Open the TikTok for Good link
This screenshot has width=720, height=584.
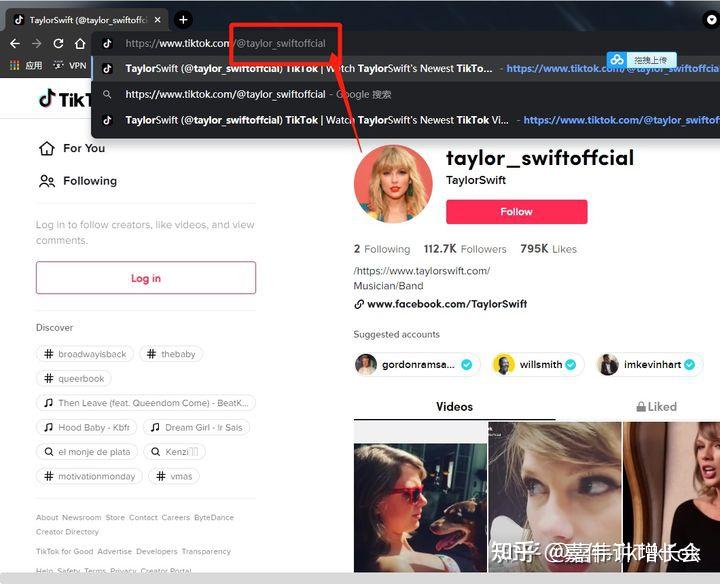[65, 551]
